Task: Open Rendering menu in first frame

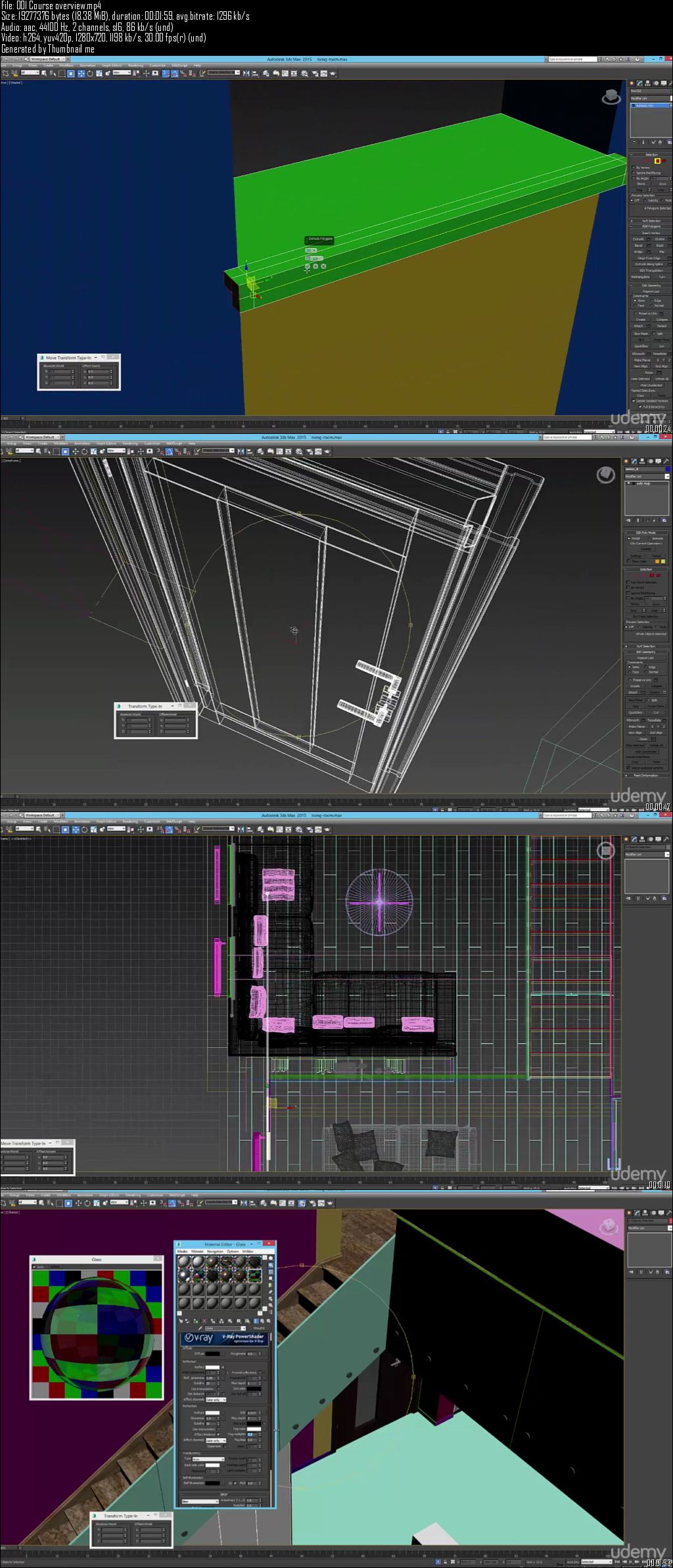Action: [135, 66]
